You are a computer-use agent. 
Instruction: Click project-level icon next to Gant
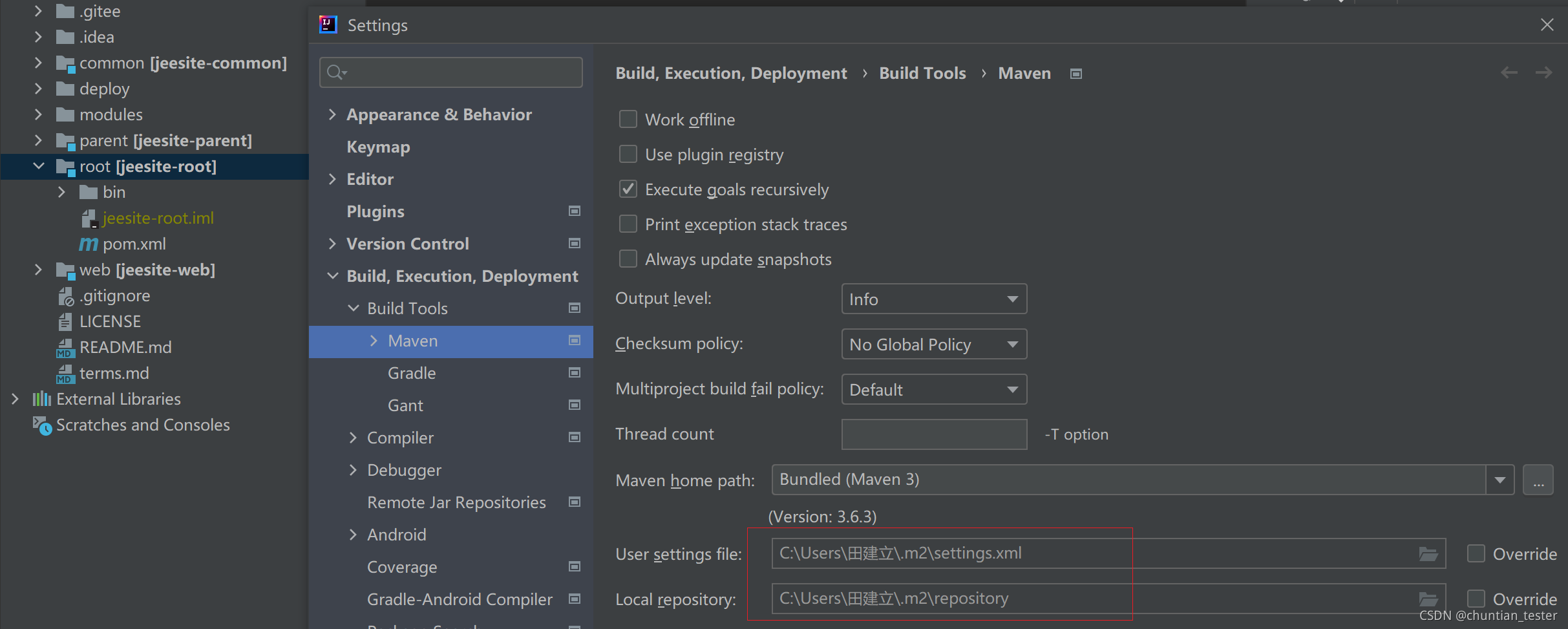575,405
